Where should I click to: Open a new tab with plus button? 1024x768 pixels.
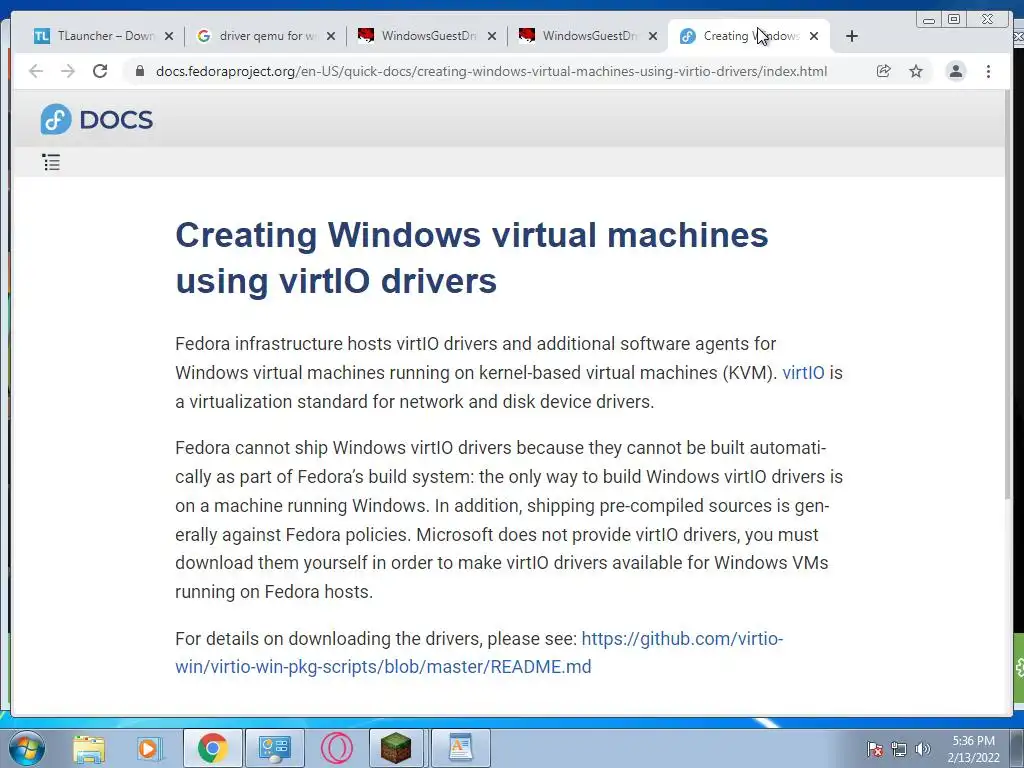coord(852,36)
